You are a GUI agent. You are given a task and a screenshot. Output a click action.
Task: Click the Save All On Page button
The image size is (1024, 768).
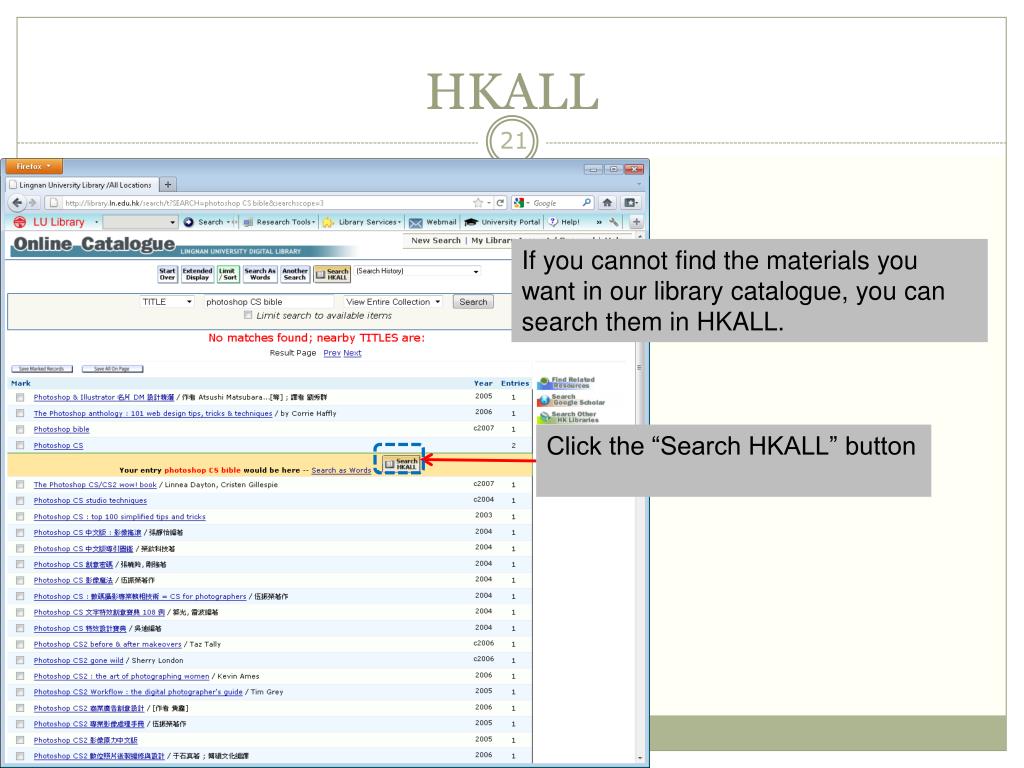(112, 369)
